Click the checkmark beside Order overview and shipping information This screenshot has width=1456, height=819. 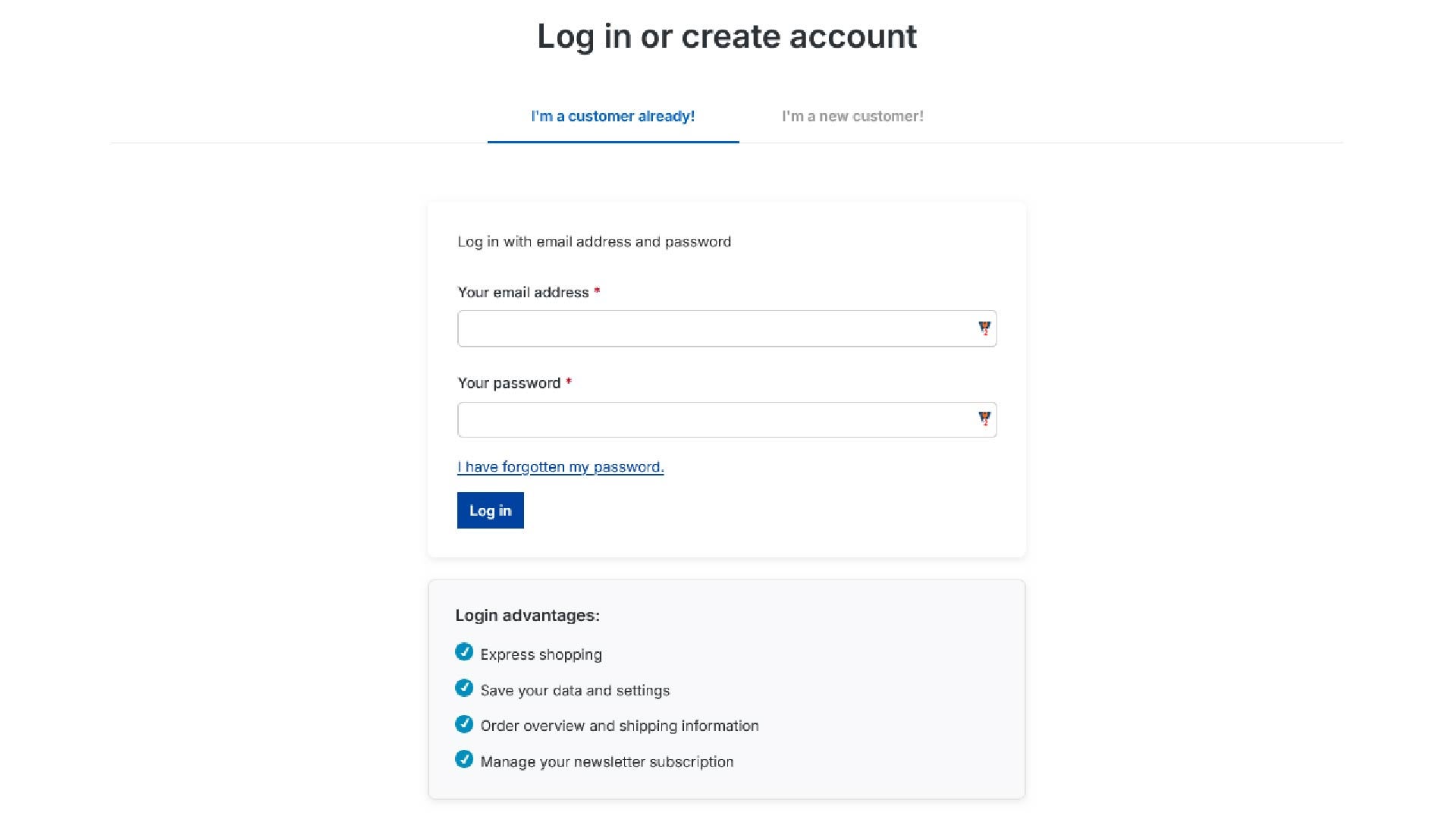click(464, 723)
